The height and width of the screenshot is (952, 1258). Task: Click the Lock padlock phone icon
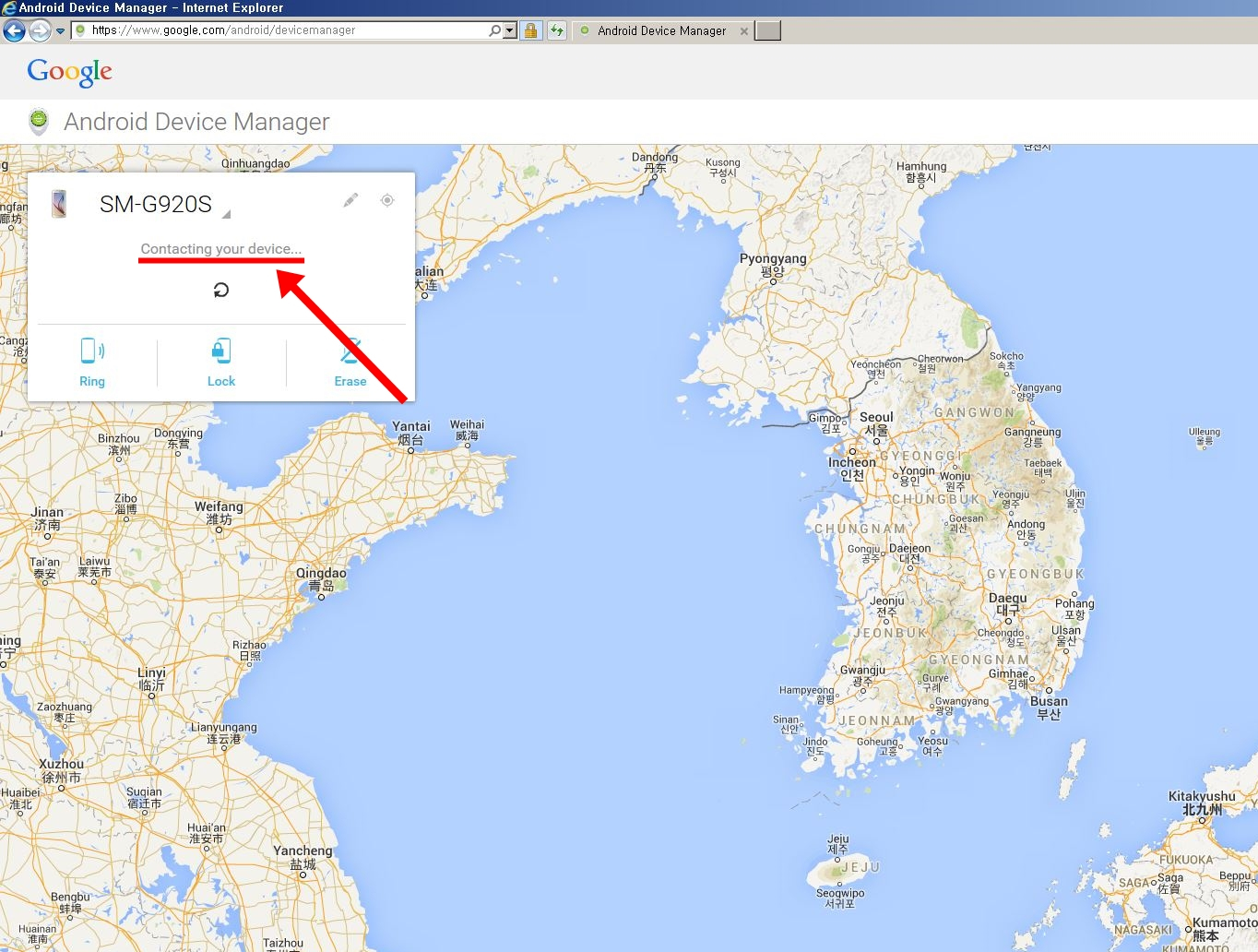tap(221, 351)
